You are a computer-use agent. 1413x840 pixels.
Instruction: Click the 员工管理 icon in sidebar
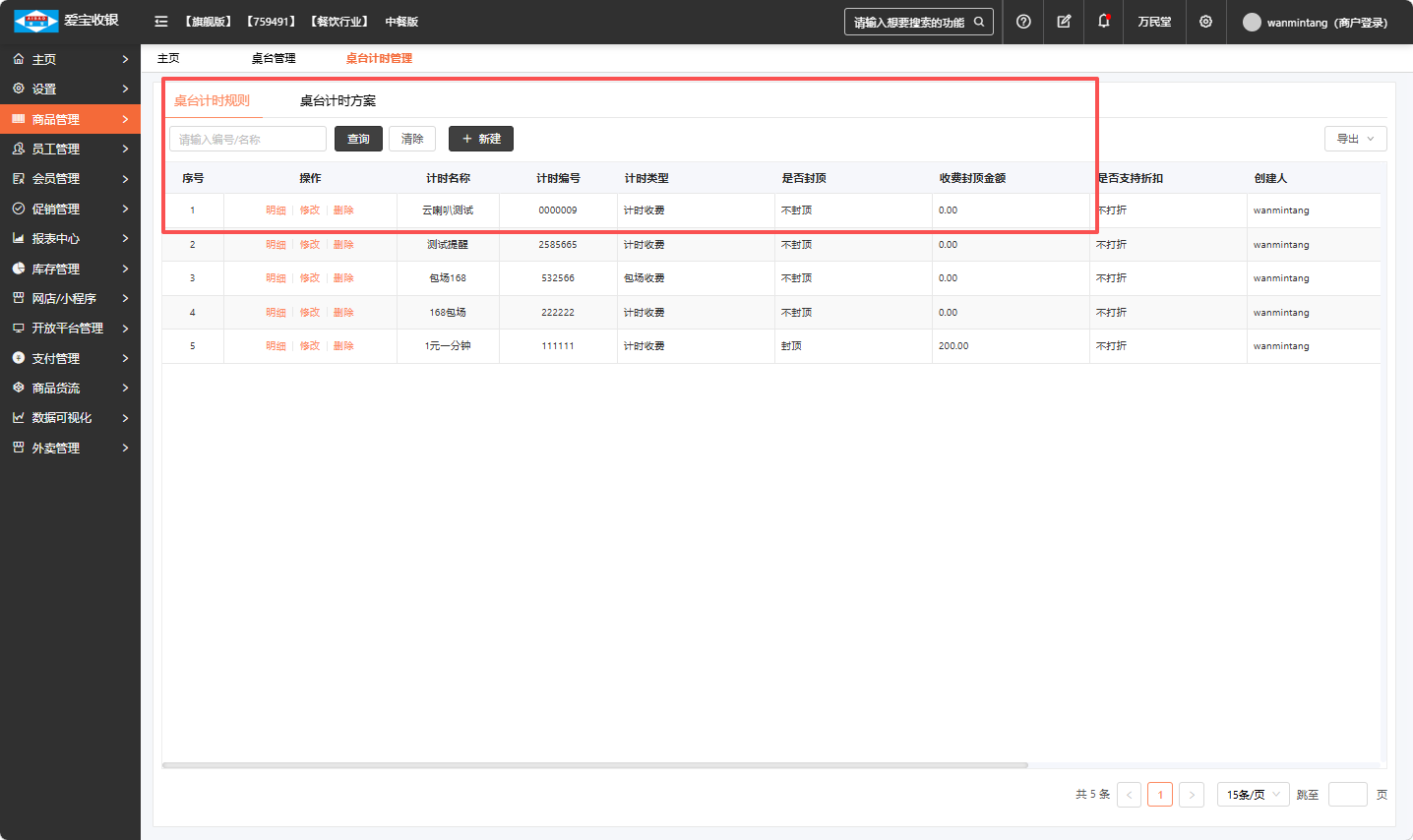pos(18,149)
